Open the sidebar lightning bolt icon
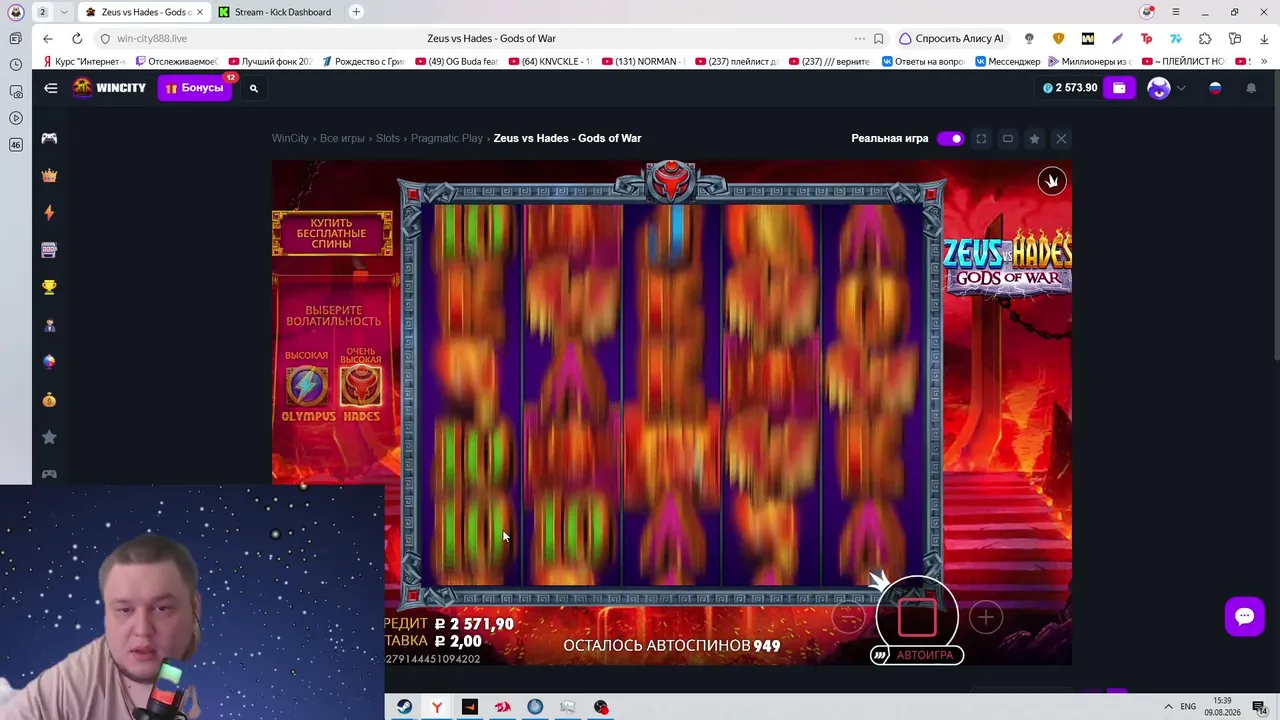Image resolution: width=1280 pixels, height=720 pixels. 49,212
